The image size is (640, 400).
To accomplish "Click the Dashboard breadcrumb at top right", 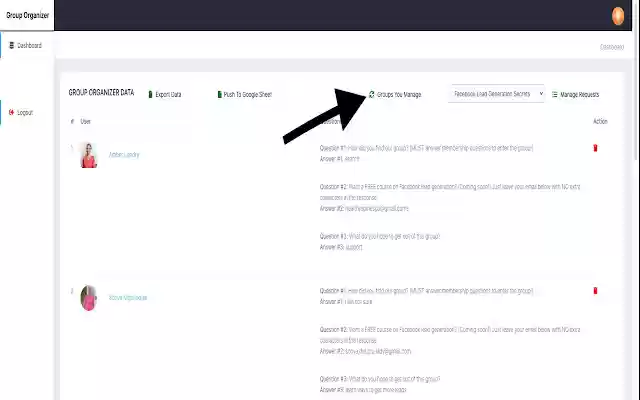I will point(612,47).
